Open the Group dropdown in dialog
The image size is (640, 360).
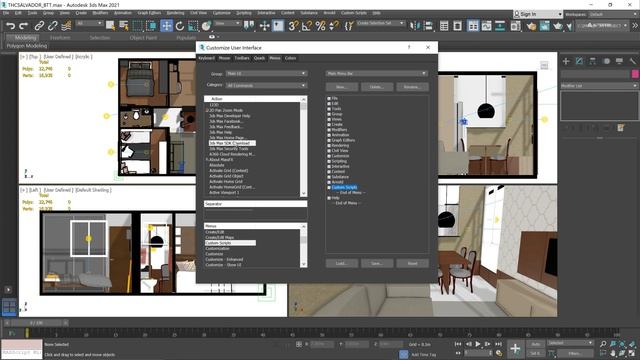tap(266, 73)
